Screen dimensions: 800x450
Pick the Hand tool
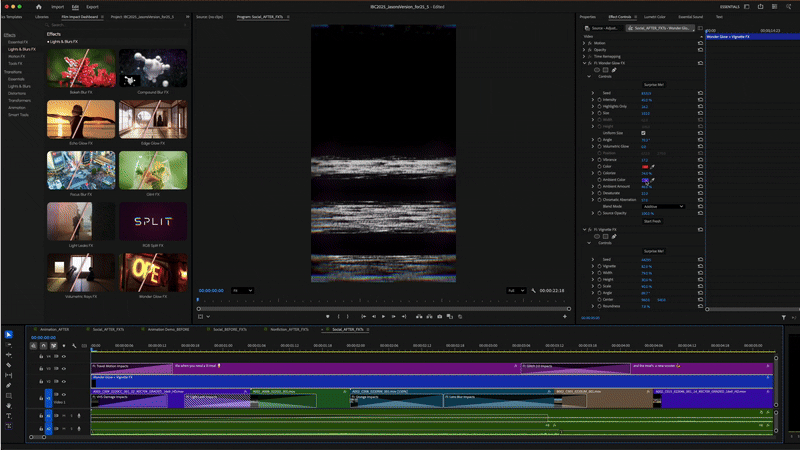click(9, 404)
